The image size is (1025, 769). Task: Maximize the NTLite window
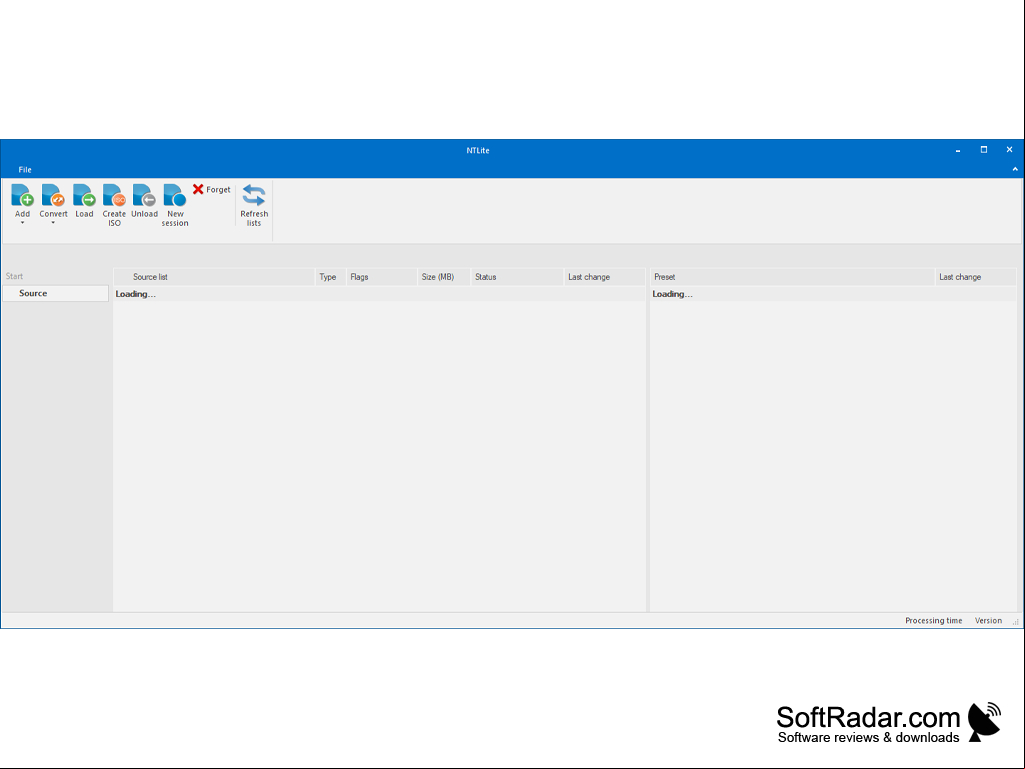click(x=984, y=150)
